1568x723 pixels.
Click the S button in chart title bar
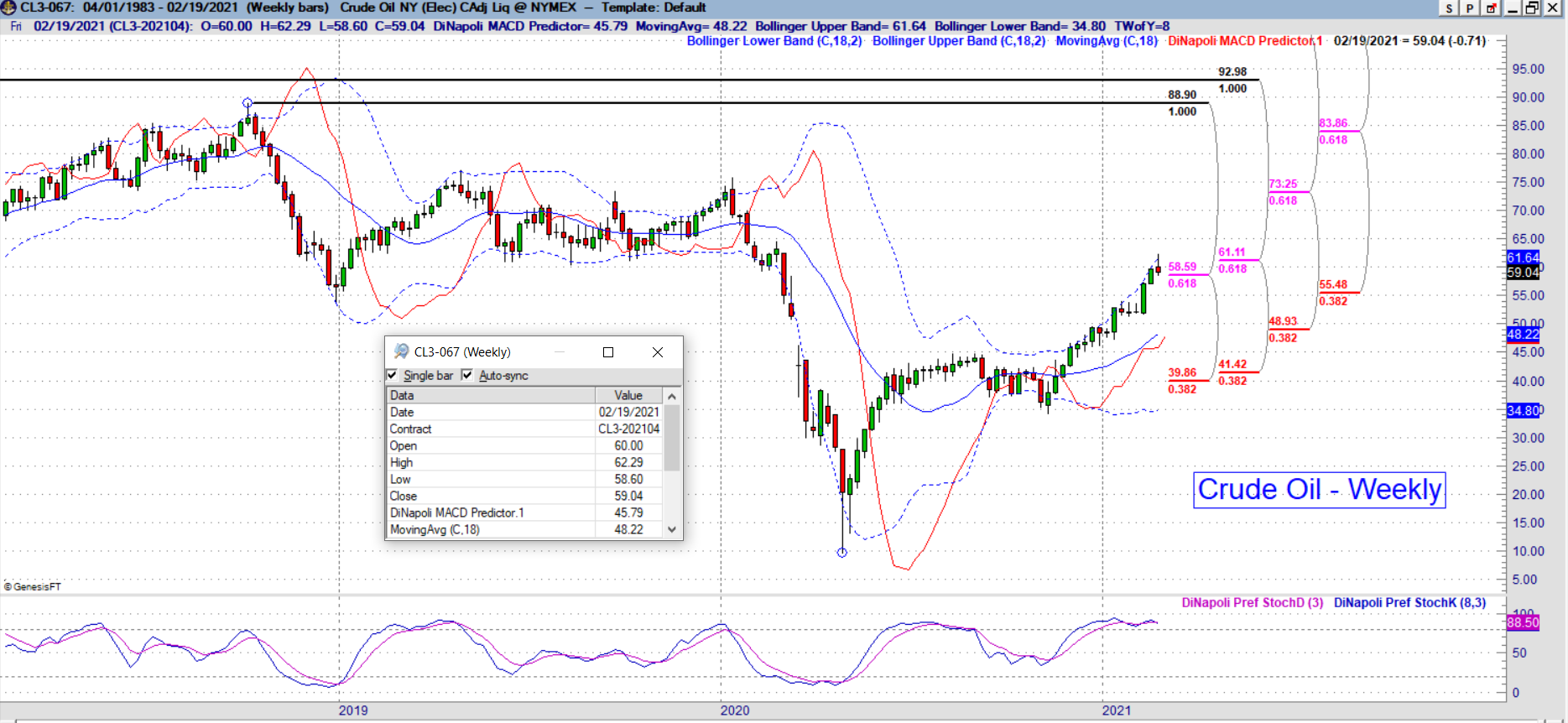coord(1449,8)
